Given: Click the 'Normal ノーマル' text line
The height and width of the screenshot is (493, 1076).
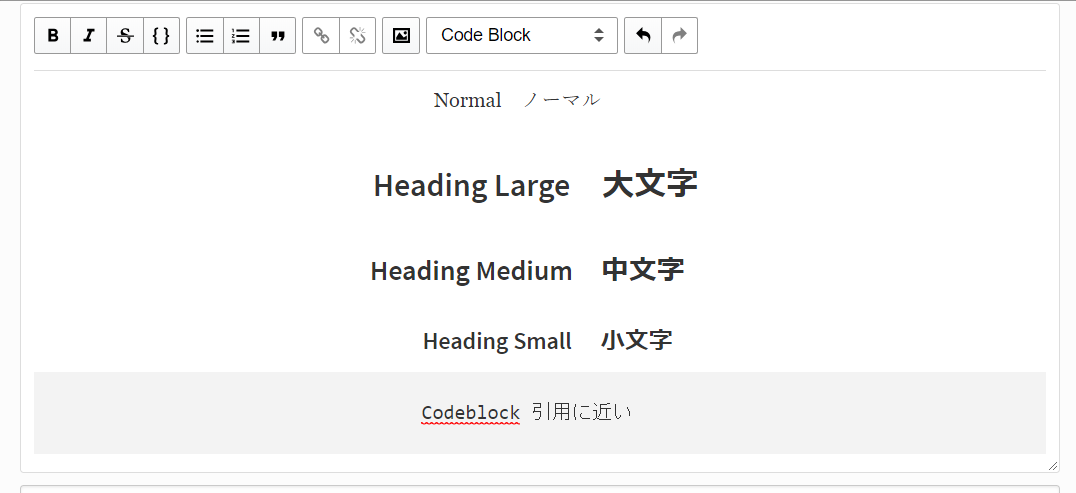Looking at the screenshot, I should click(x=517, y=100).
